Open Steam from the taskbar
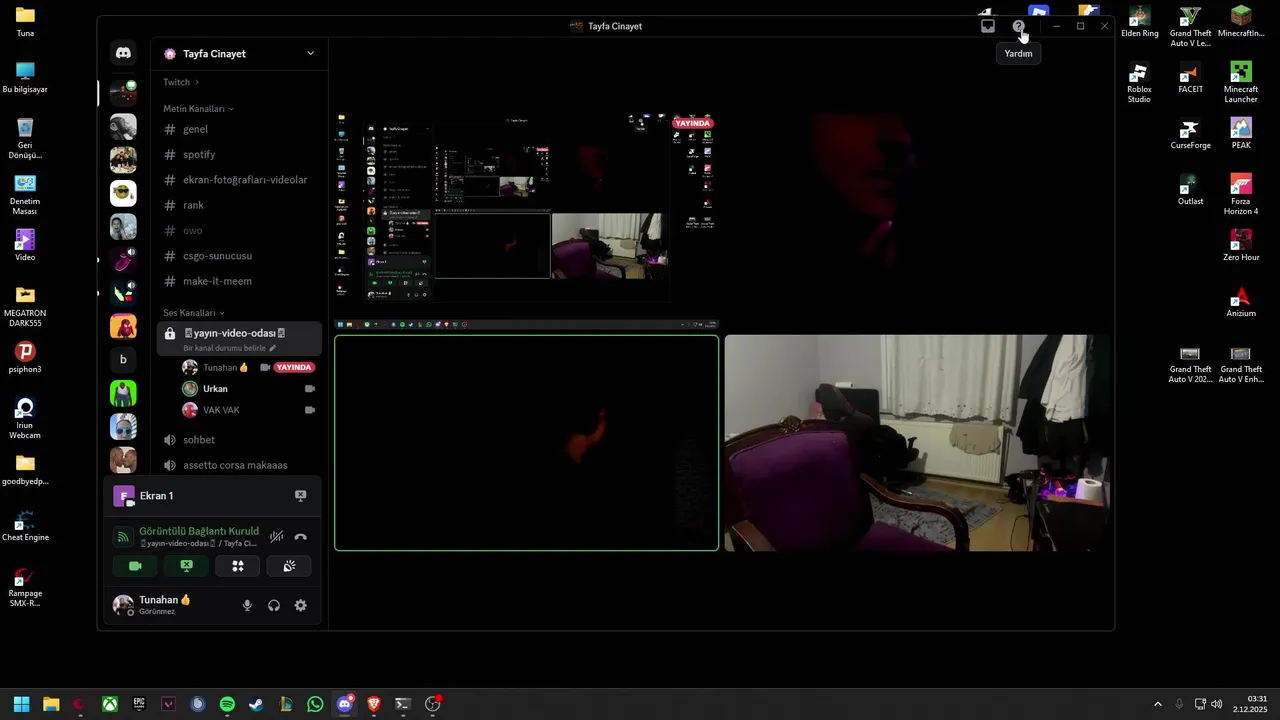The width and height of the screenshot is (1280, 720). [256, 704]
